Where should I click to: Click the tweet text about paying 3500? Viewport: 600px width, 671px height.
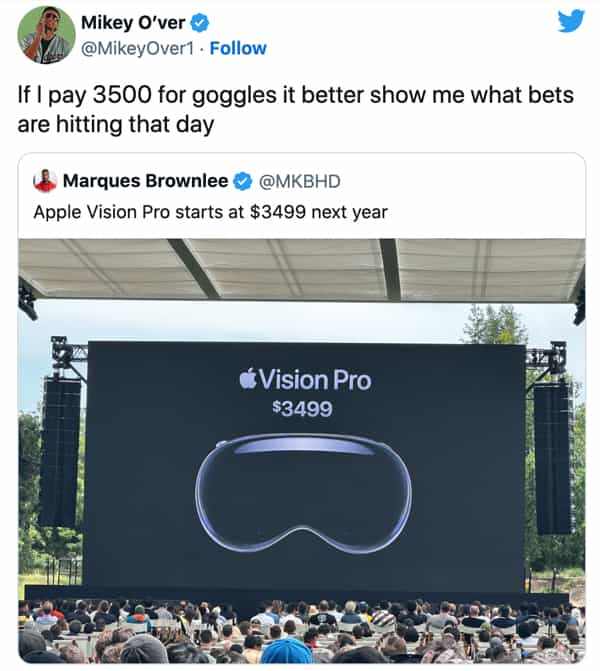[x=295, y=110]
